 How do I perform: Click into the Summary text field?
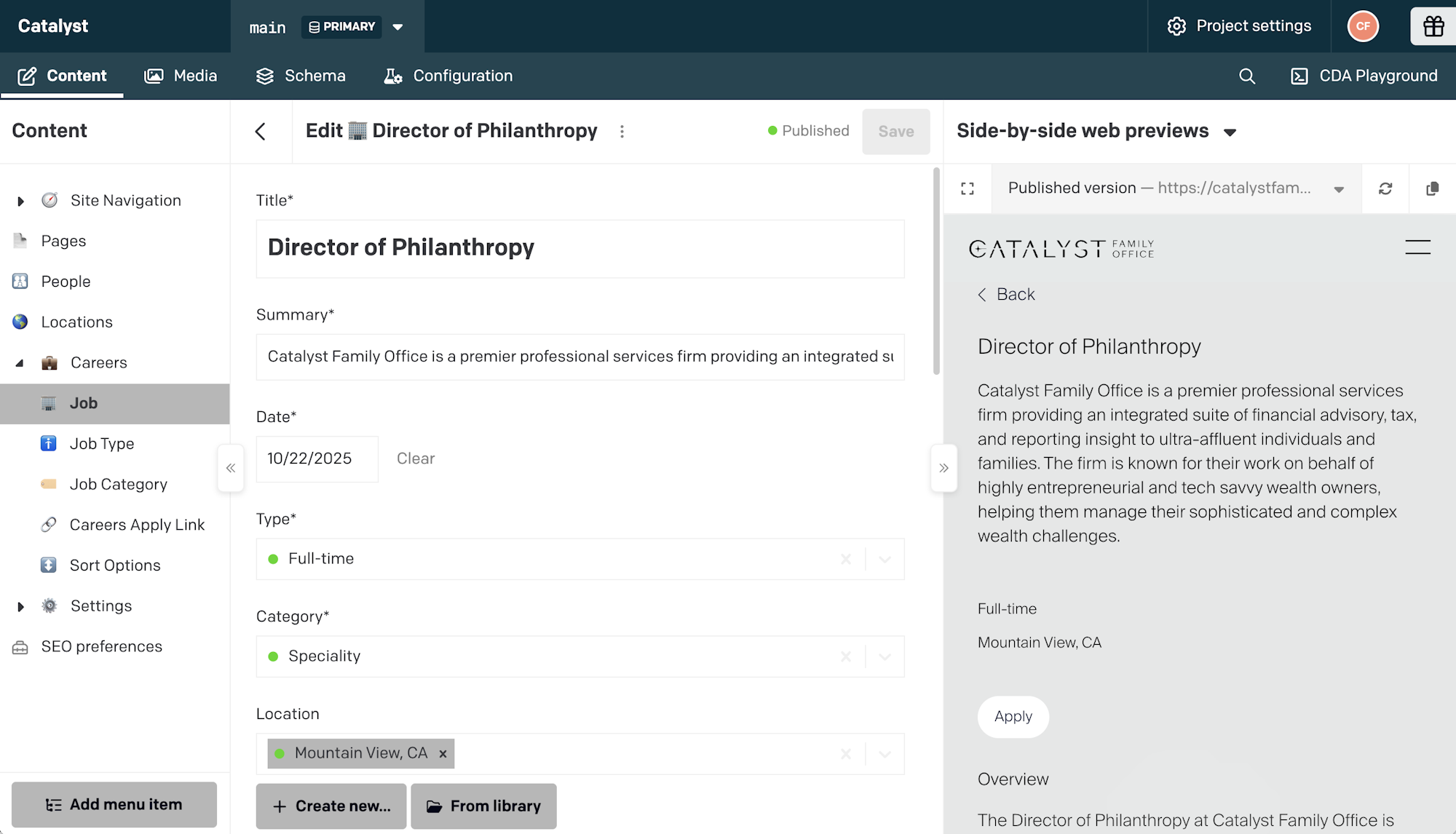pyautogui.click(x=579, y=357)
